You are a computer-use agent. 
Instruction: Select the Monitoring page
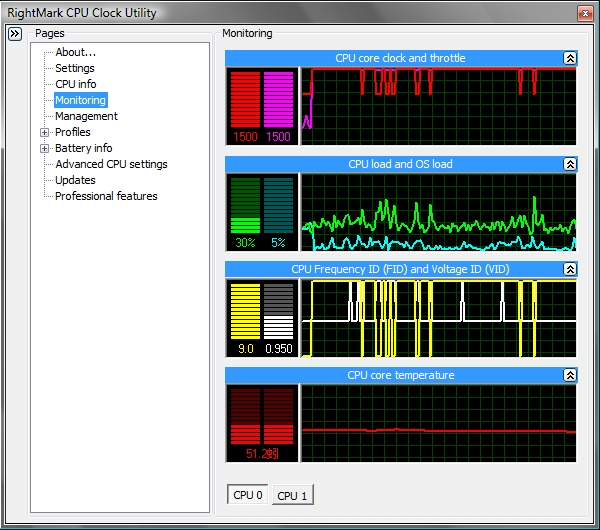tap(80, 100)
